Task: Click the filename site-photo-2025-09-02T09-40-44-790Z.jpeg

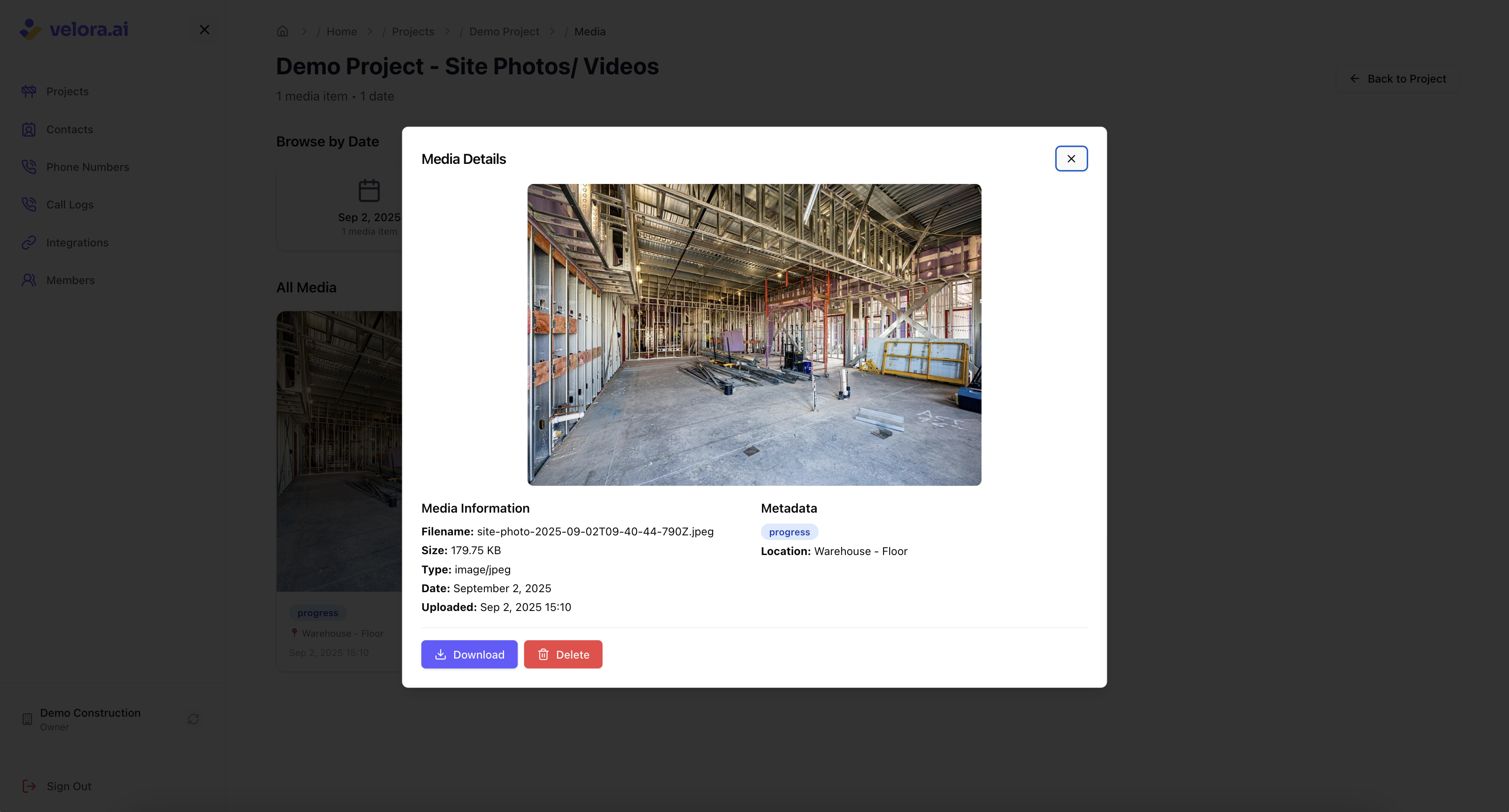Action: coord(595,531)
